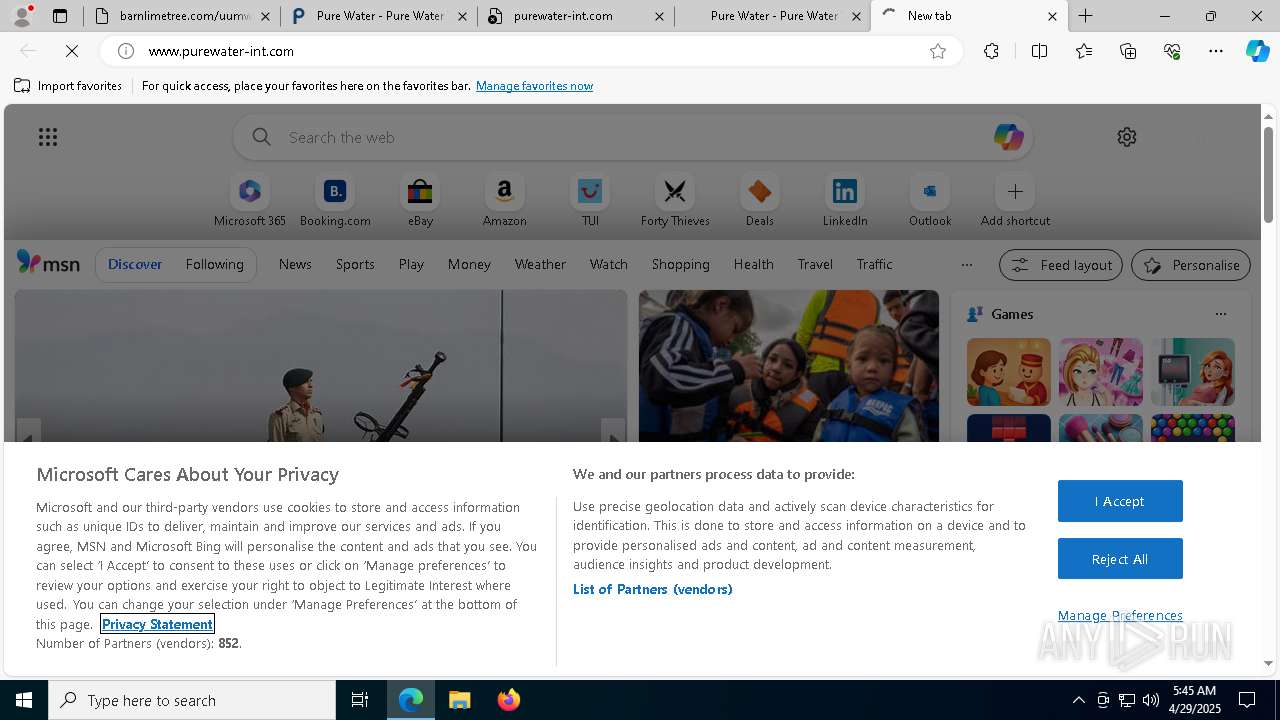This screenshot has width=1280, height=720.
Task: Open the Traffic category
Action: [874, 264]
